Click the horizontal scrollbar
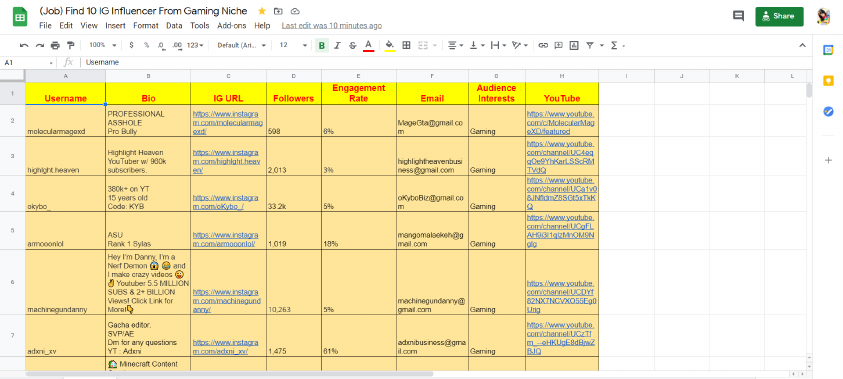Viewport: 843px width, 379px height. pos(229,373)
